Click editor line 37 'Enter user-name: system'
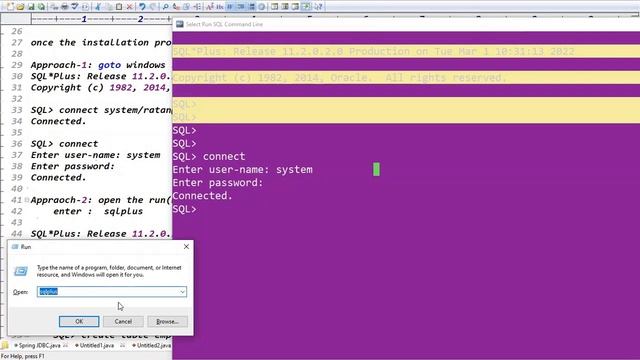 tap(96, 155)
